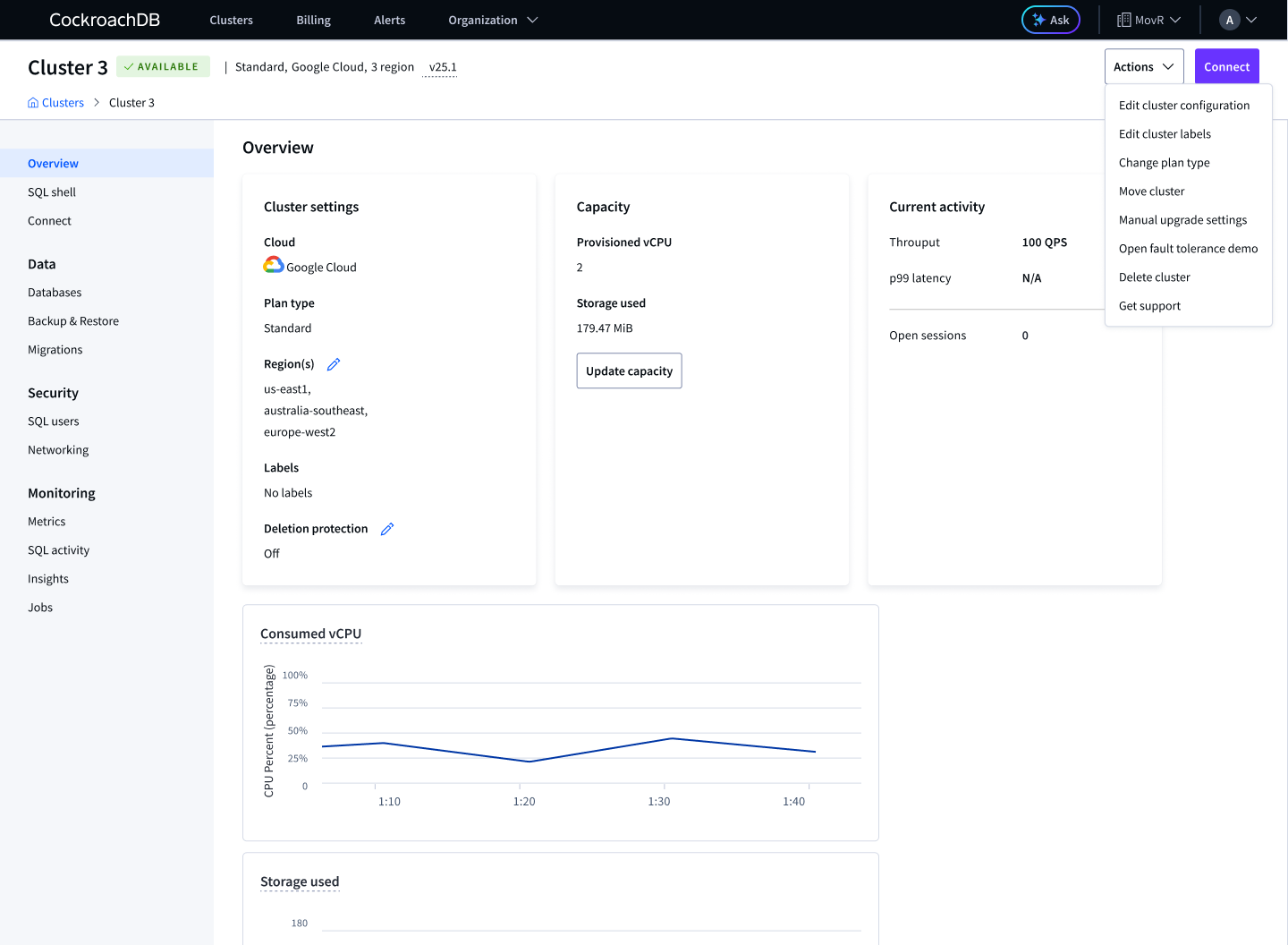The image size is (1288, 945).
Task: Collapse the Actions dropdown
Action: tap(1144, 67)
